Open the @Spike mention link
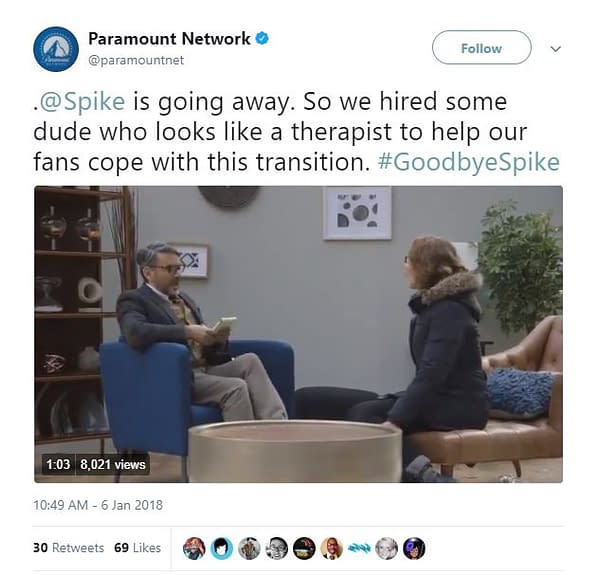The image size is (600, 575). point(82,101)
